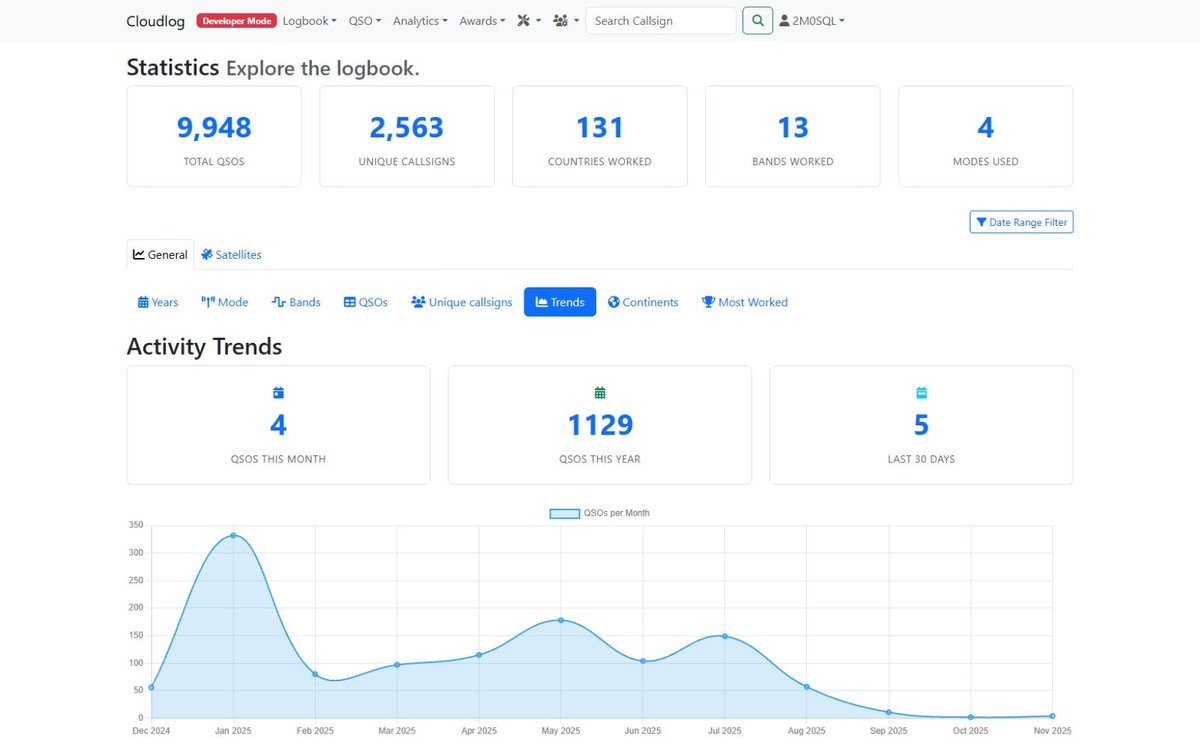
Task: Click the Jan 2025 chart data point
Action: click(233, 536)
